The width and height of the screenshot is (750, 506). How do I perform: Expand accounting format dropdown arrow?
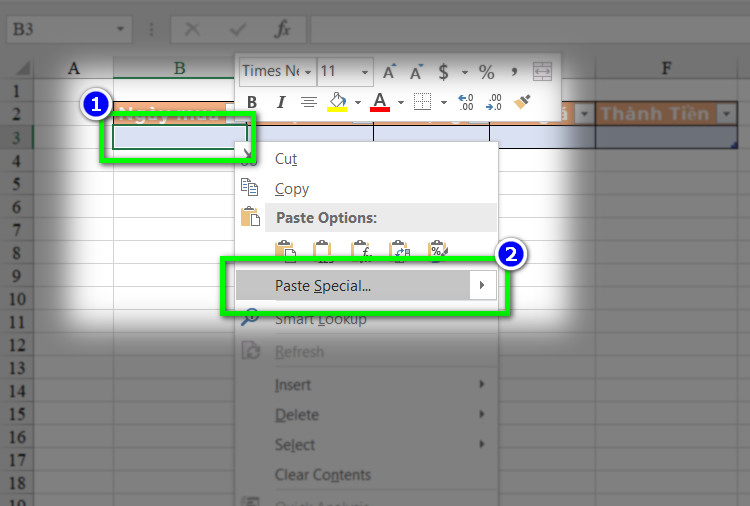464,73
